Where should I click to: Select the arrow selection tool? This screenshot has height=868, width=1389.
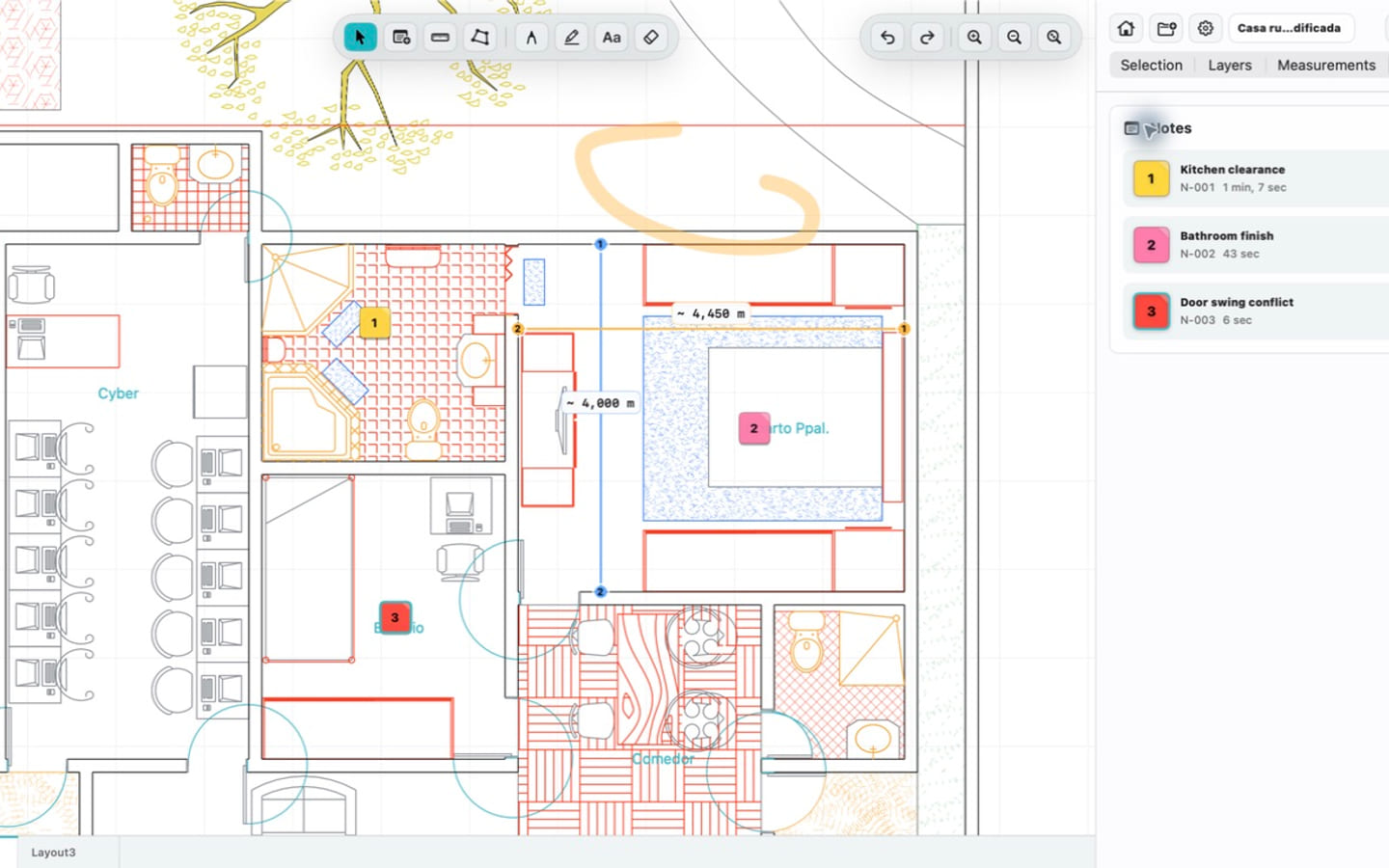coord(360,38)
